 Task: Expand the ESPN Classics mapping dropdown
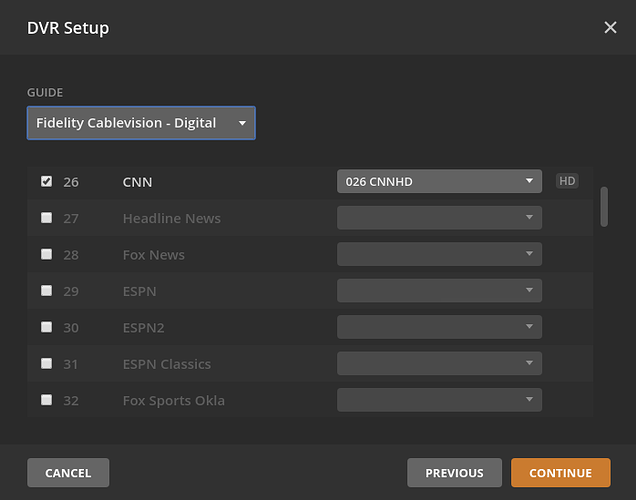coord(439,364)
